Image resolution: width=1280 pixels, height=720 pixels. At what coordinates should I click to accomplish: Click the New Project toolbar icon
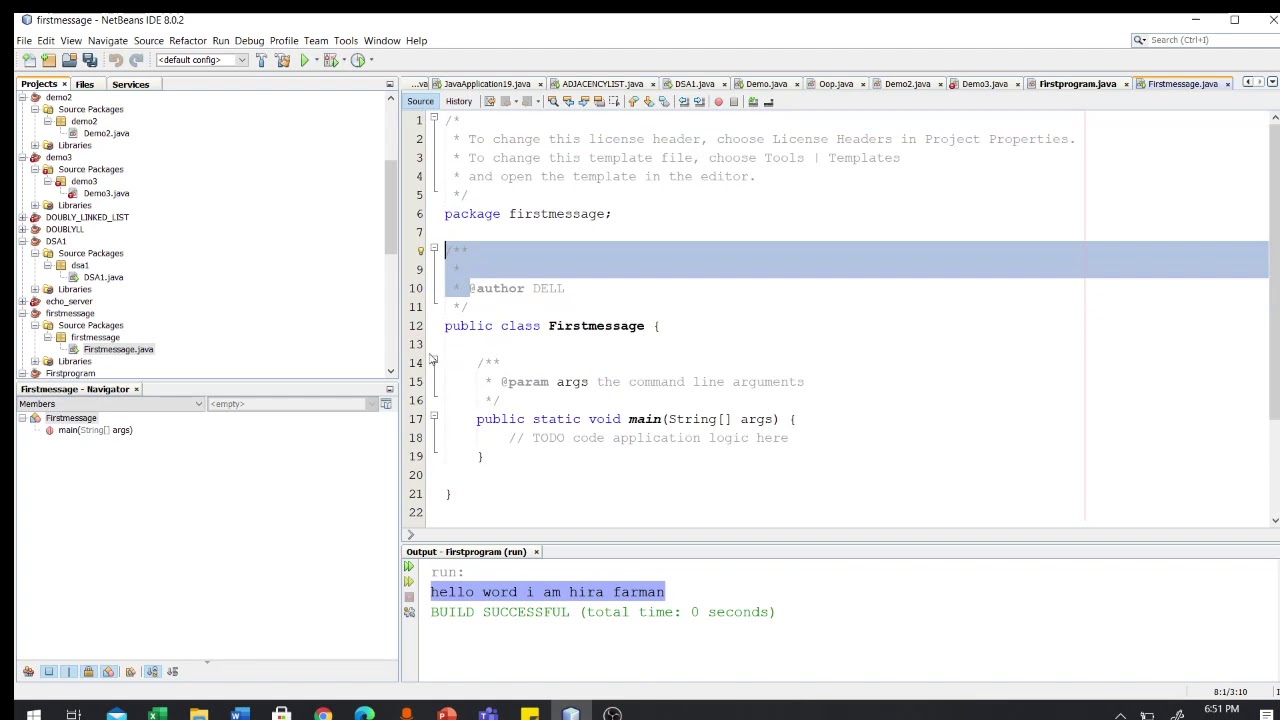tap(49, 60)
